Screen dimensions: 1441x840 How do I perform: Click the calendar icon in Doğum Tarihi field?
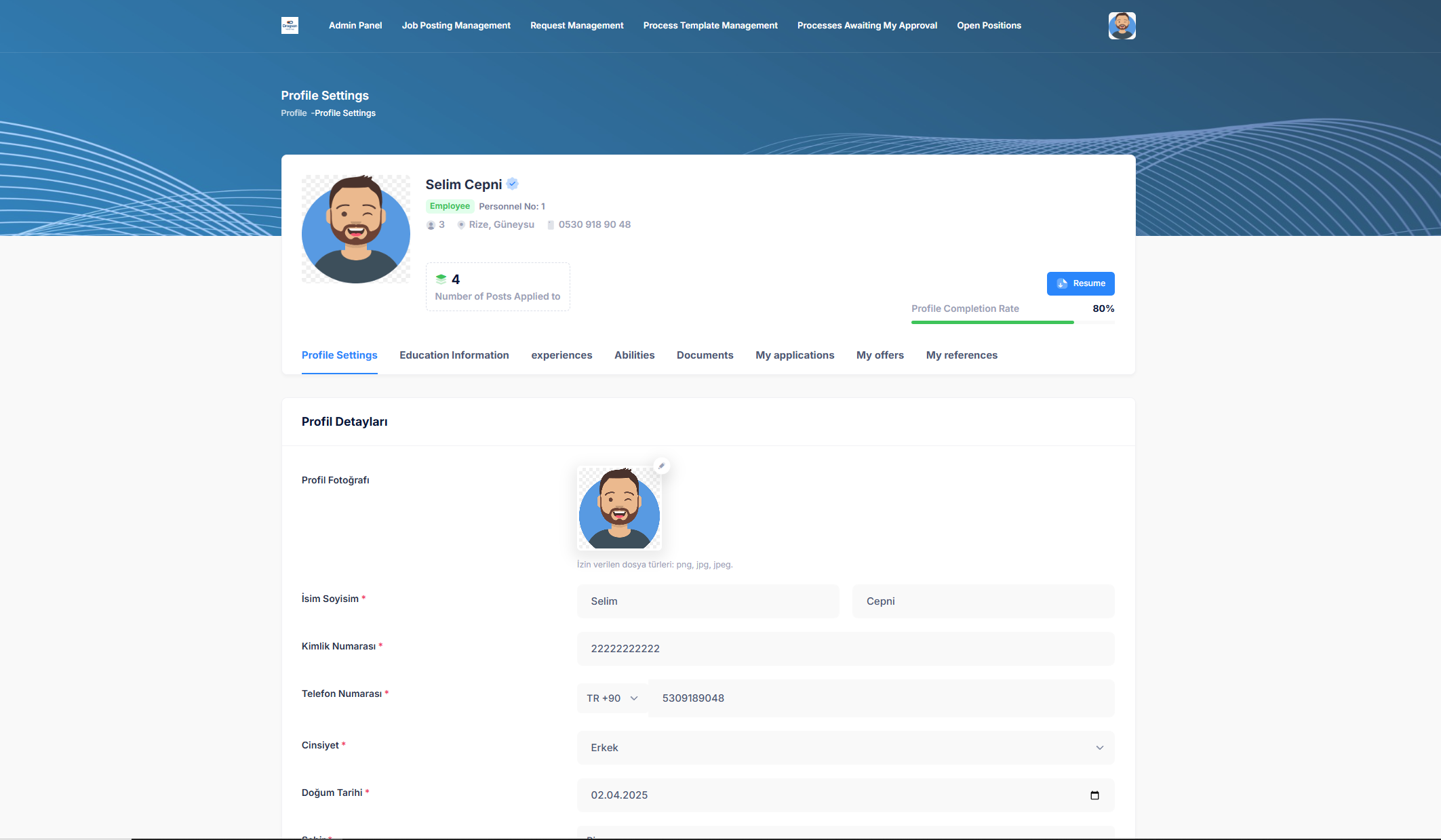(x=1094, y=795)
